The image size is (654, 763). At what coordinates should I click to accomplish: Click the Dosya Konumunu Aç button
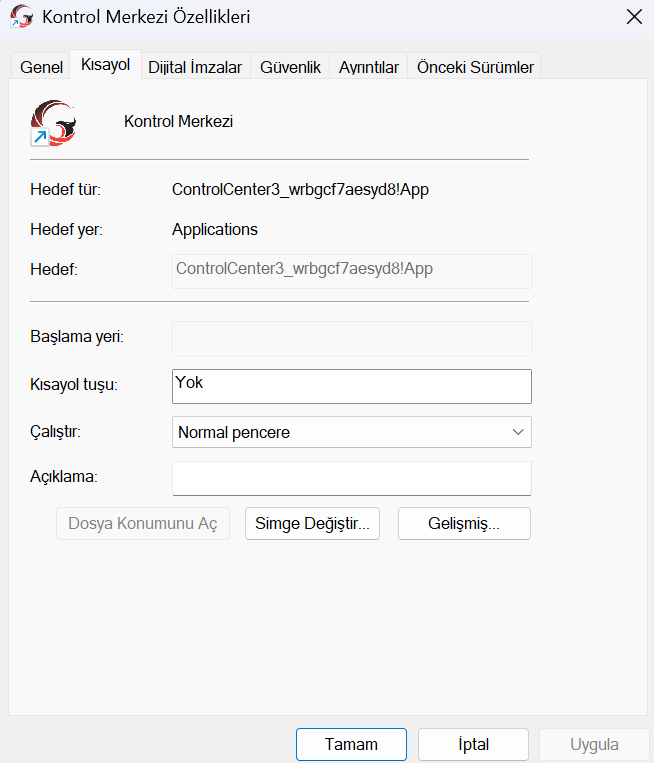point(143,524)
